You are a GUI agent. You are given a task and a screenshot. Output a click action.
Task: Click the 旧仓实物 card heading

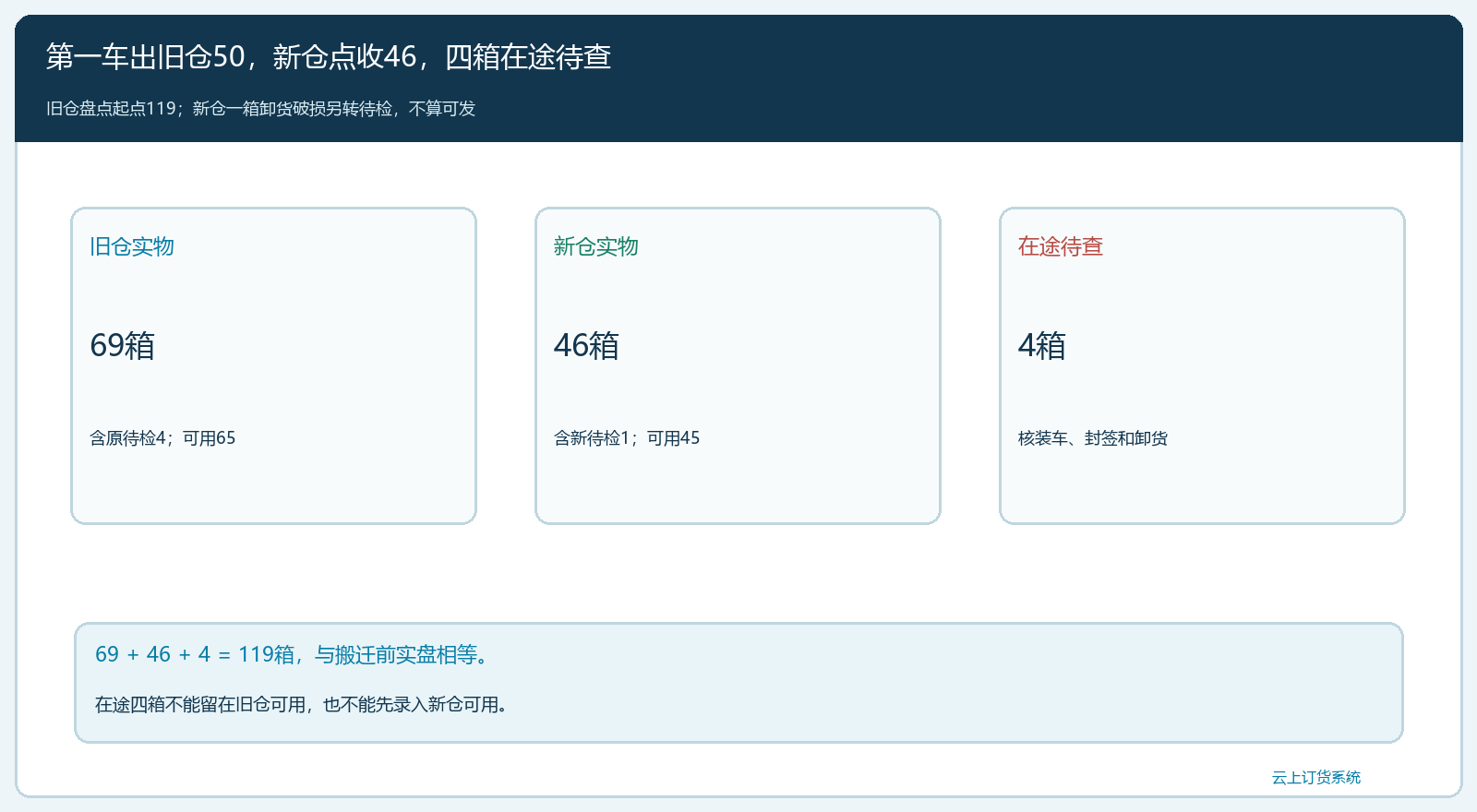pos(132,246)
